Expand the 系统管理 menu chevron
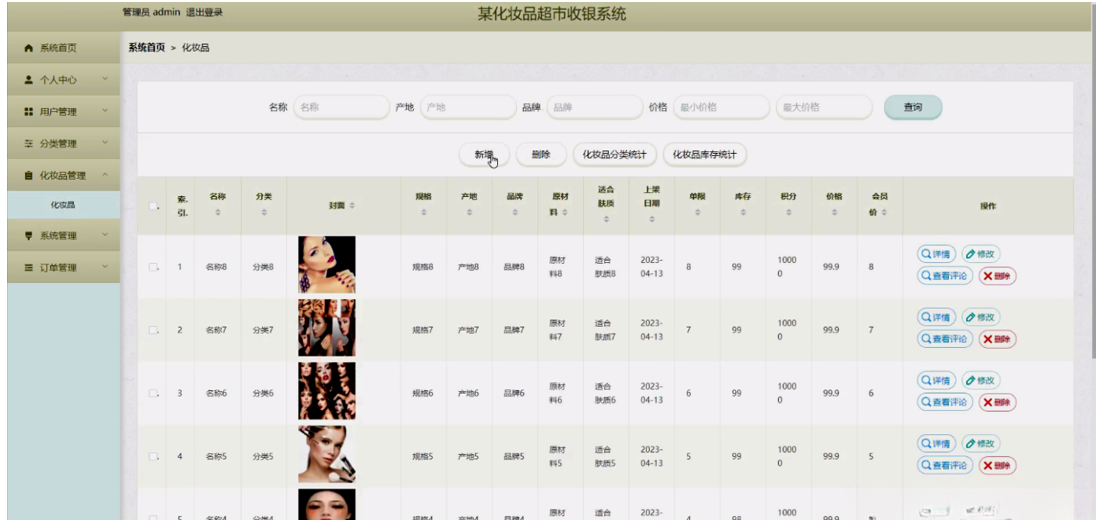 (x=105, y=235)
